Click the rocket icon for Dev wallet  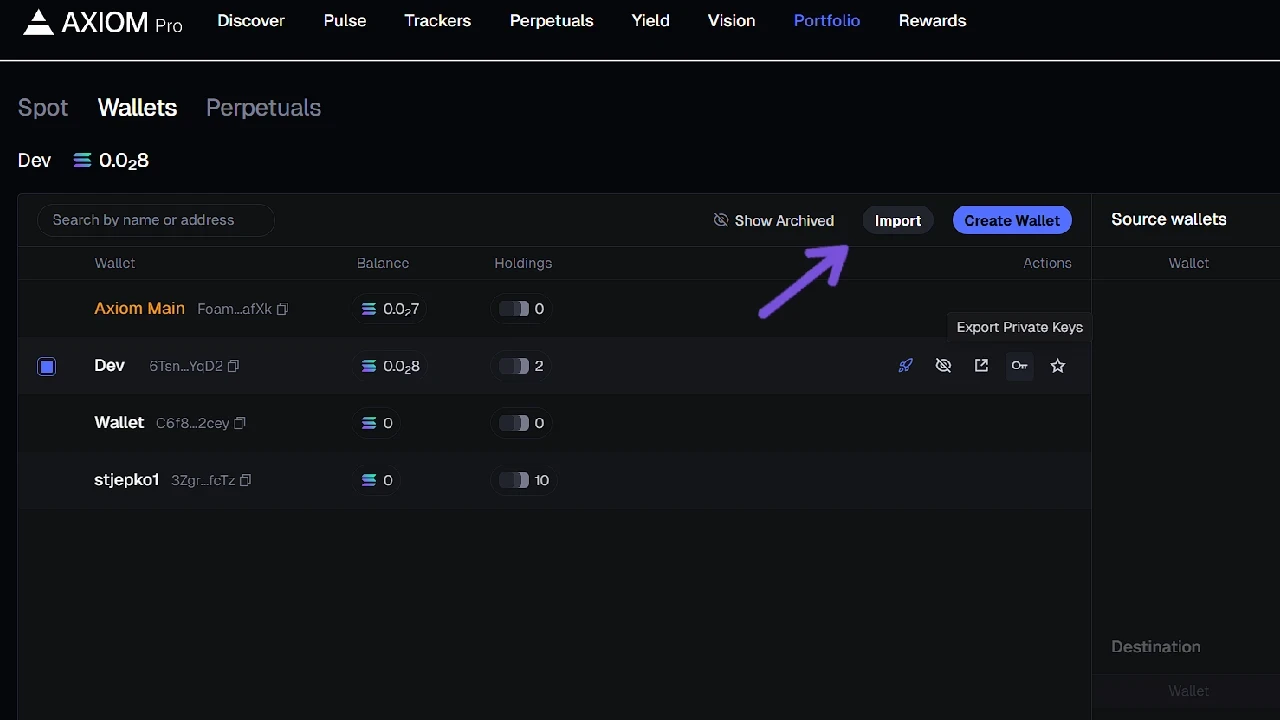tap(905, 366)
